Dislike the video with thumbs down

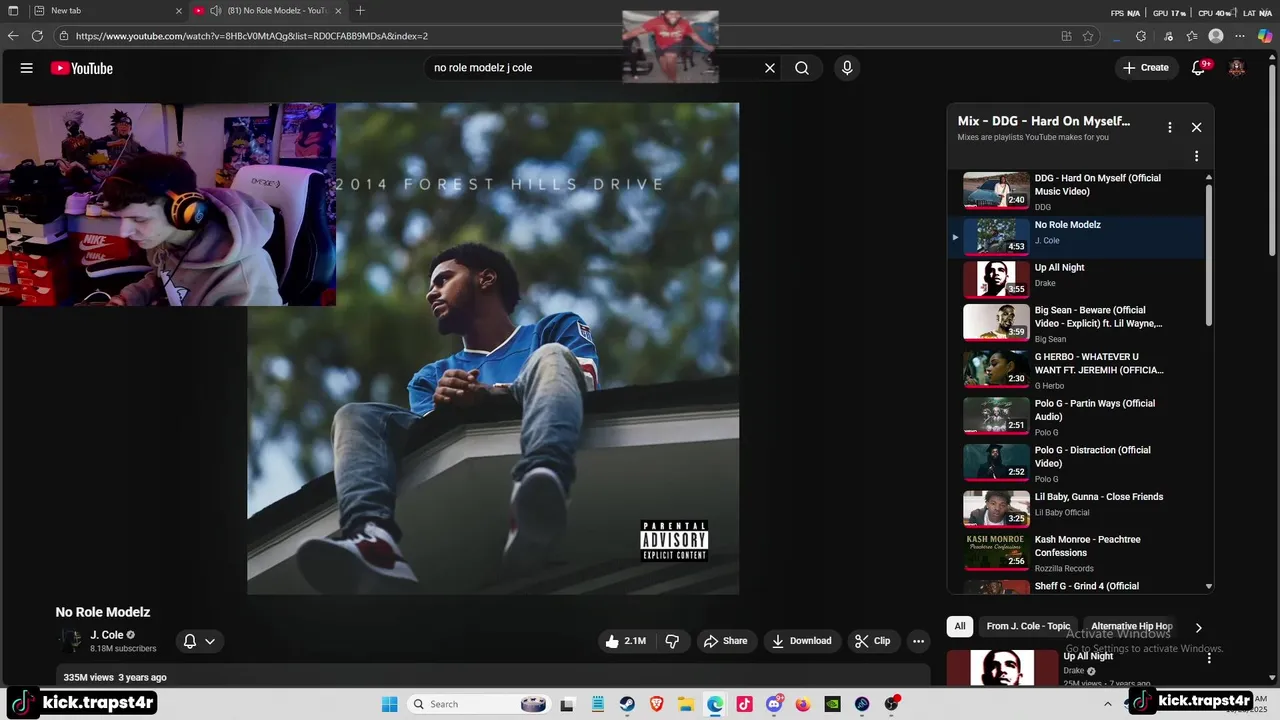pos(673,641)
